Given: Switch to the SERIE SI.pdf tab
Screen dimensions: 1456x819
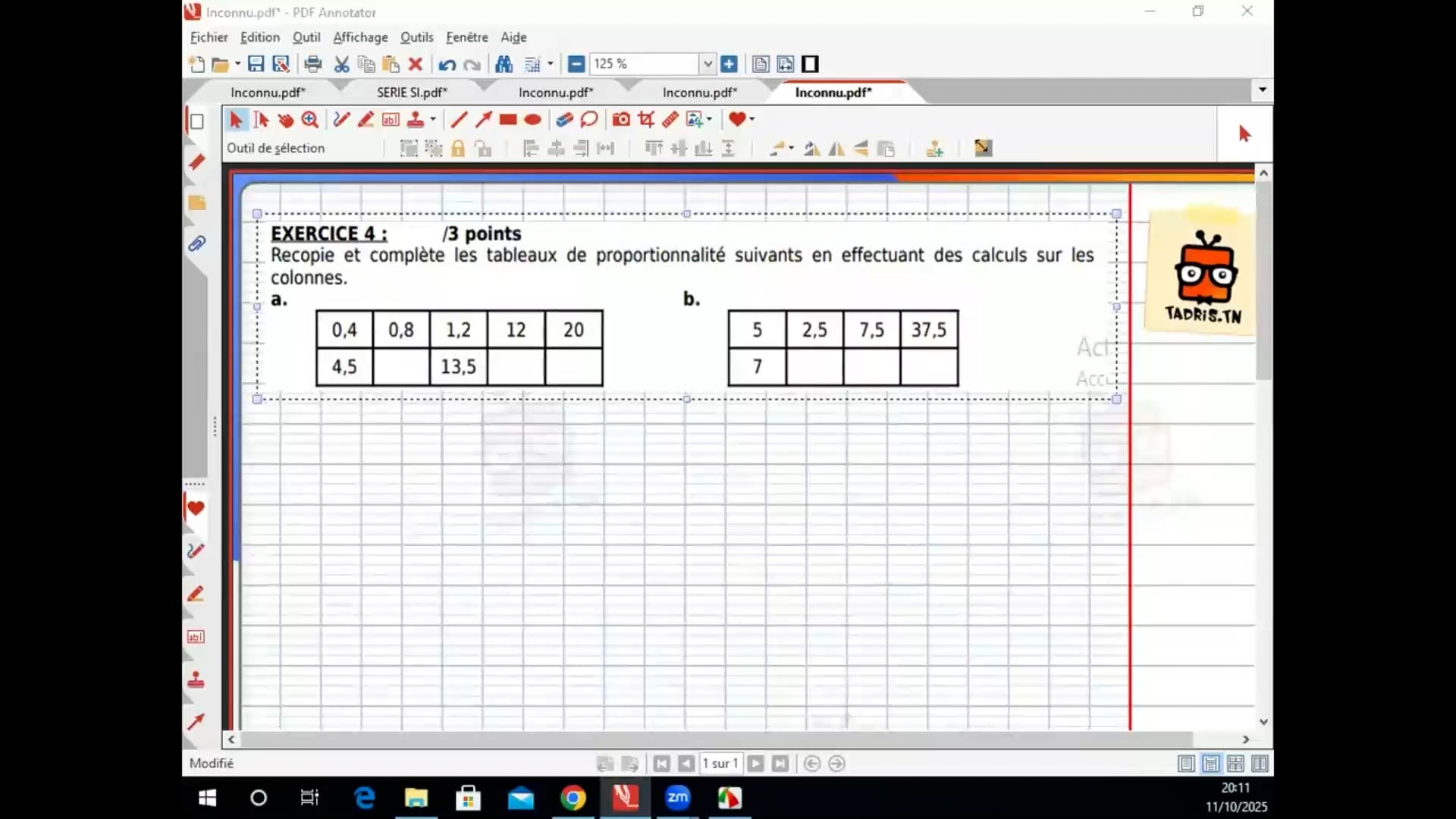Looking at the screenshot, I should [x=412, y=93].
